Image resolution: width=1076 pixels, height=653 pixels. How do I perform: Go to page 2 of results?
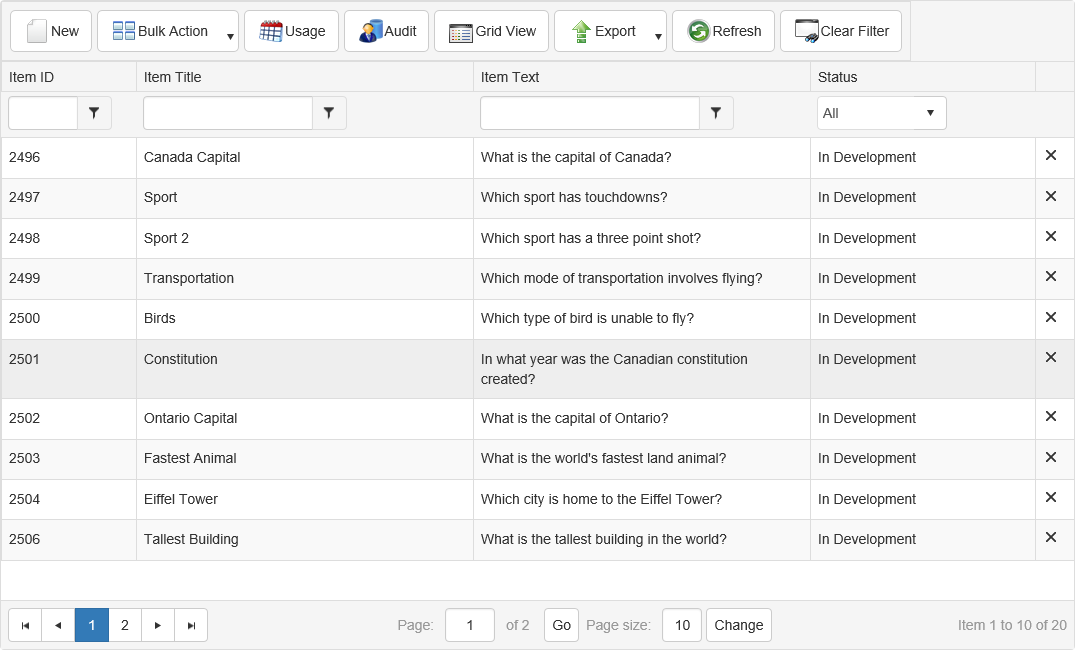click(x=125, y=625)
